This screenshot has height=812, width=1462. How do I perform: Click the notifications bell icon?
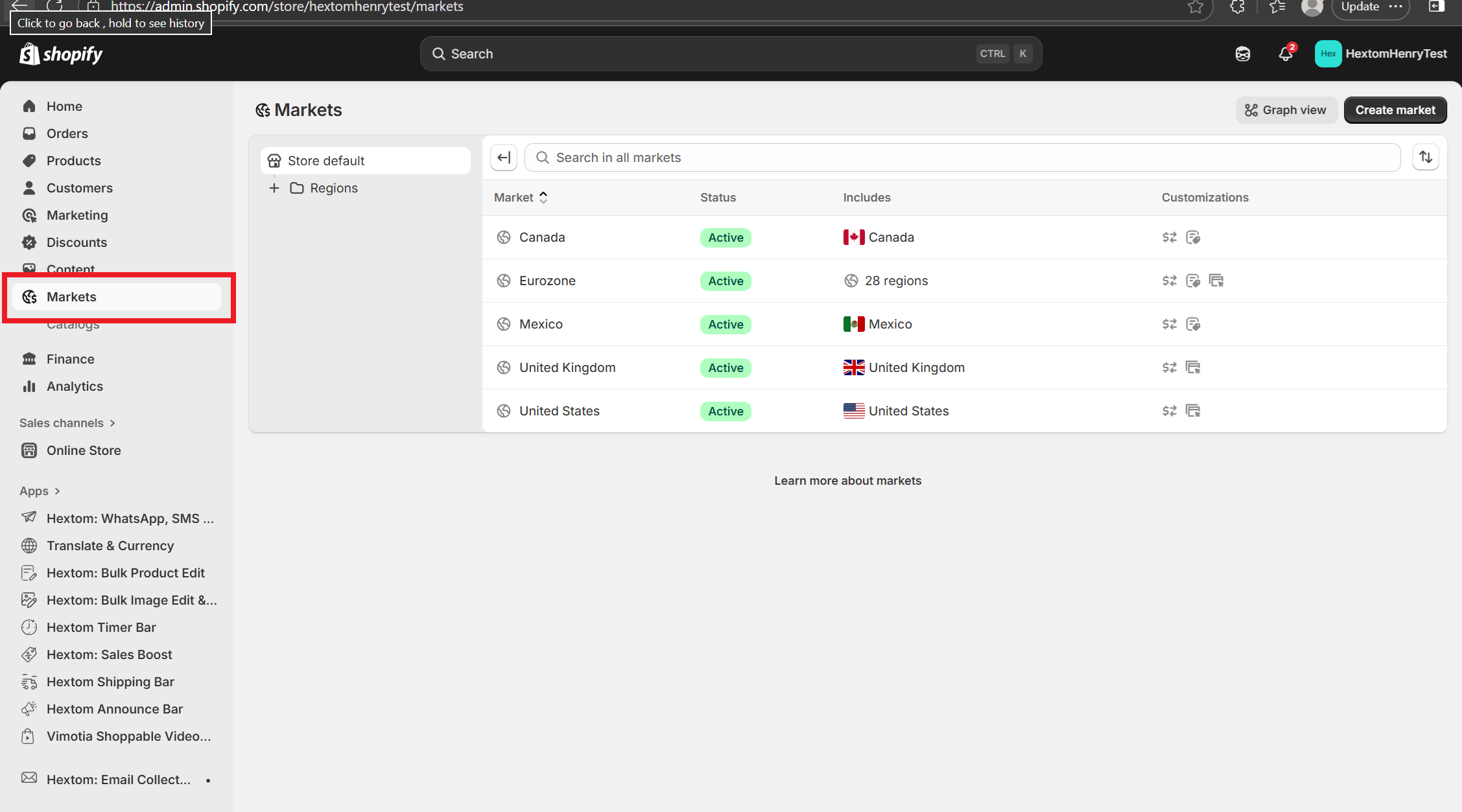click(1285, 54)
